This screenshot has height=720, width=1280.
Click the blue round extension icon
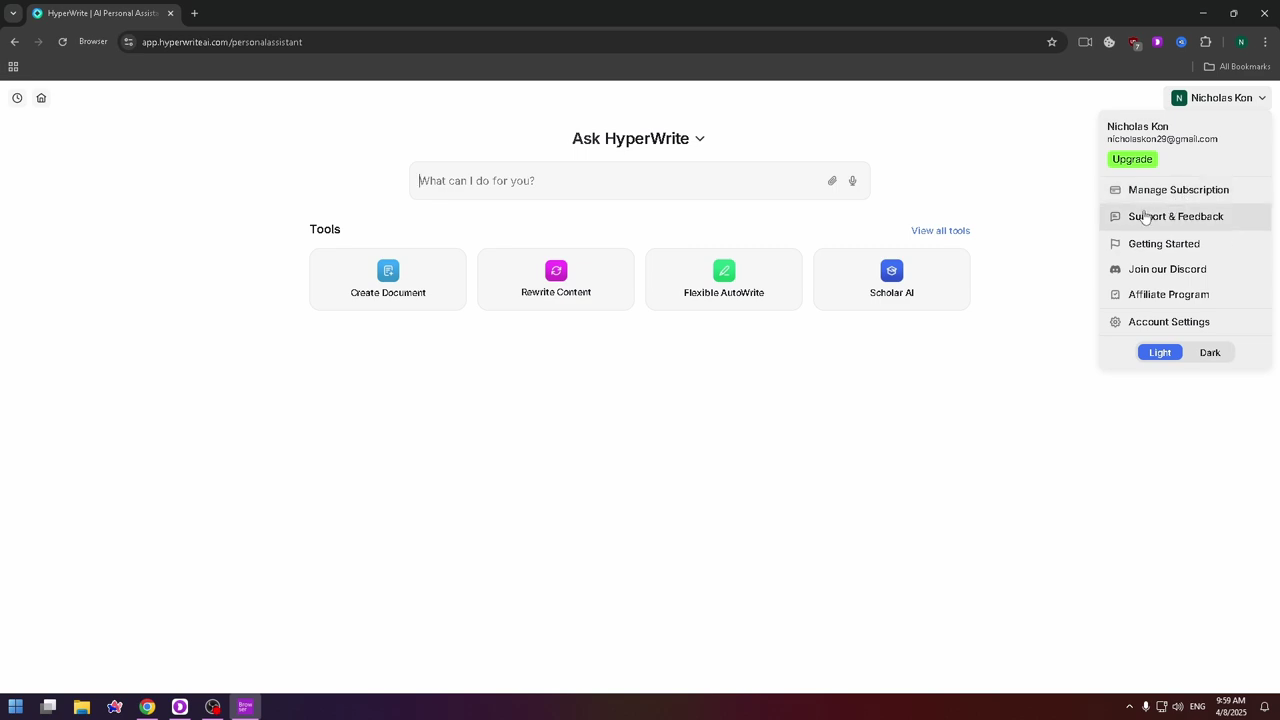[x=1181, y=42]
